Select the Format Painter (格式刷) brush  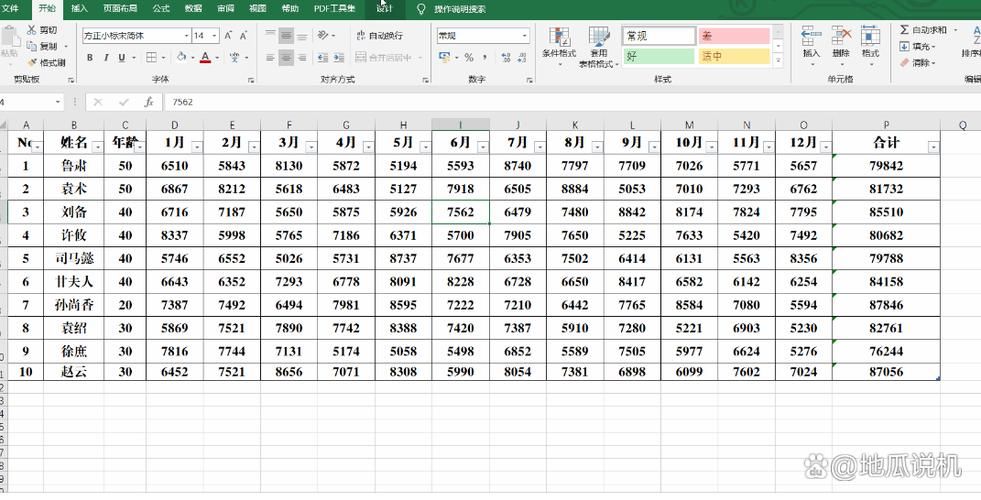pyautogui.click(x=32, y=63)
